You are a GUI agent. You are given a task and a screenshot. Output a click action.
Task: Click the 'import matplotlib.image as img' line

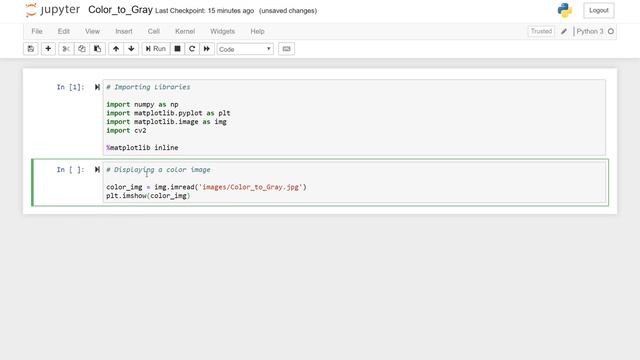click(x=166, y=122)
